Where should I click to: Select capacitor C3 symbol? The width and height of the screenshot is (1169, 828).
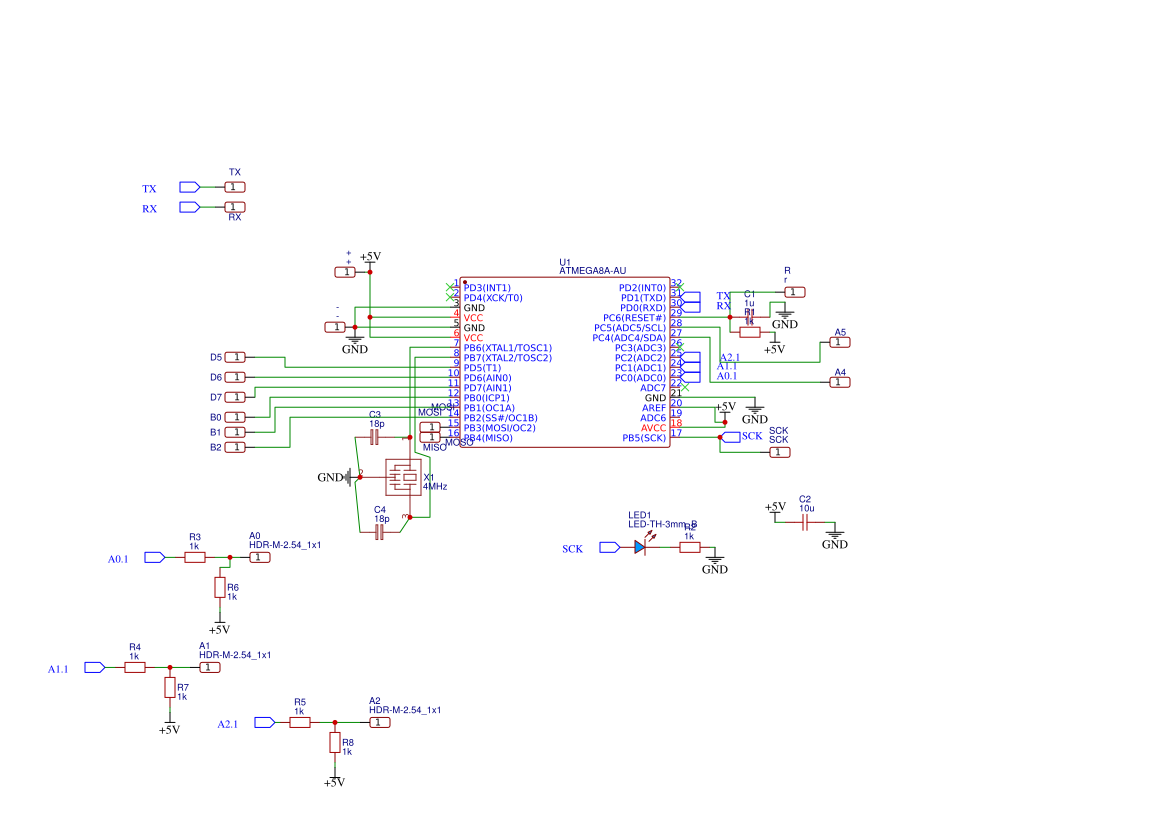374,438
